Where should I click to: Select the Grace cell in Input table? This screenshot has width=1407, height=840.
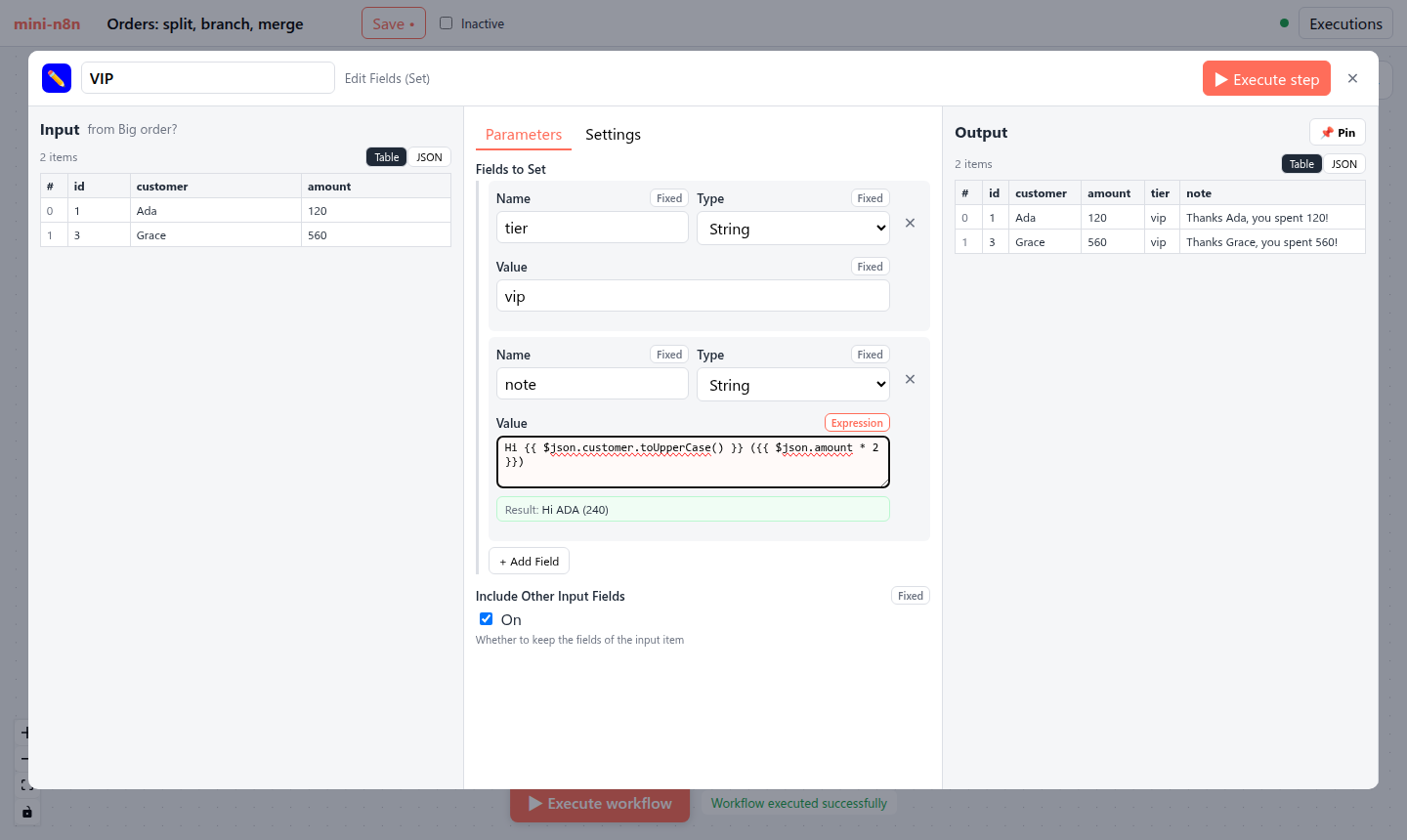[x=215, y=235]
